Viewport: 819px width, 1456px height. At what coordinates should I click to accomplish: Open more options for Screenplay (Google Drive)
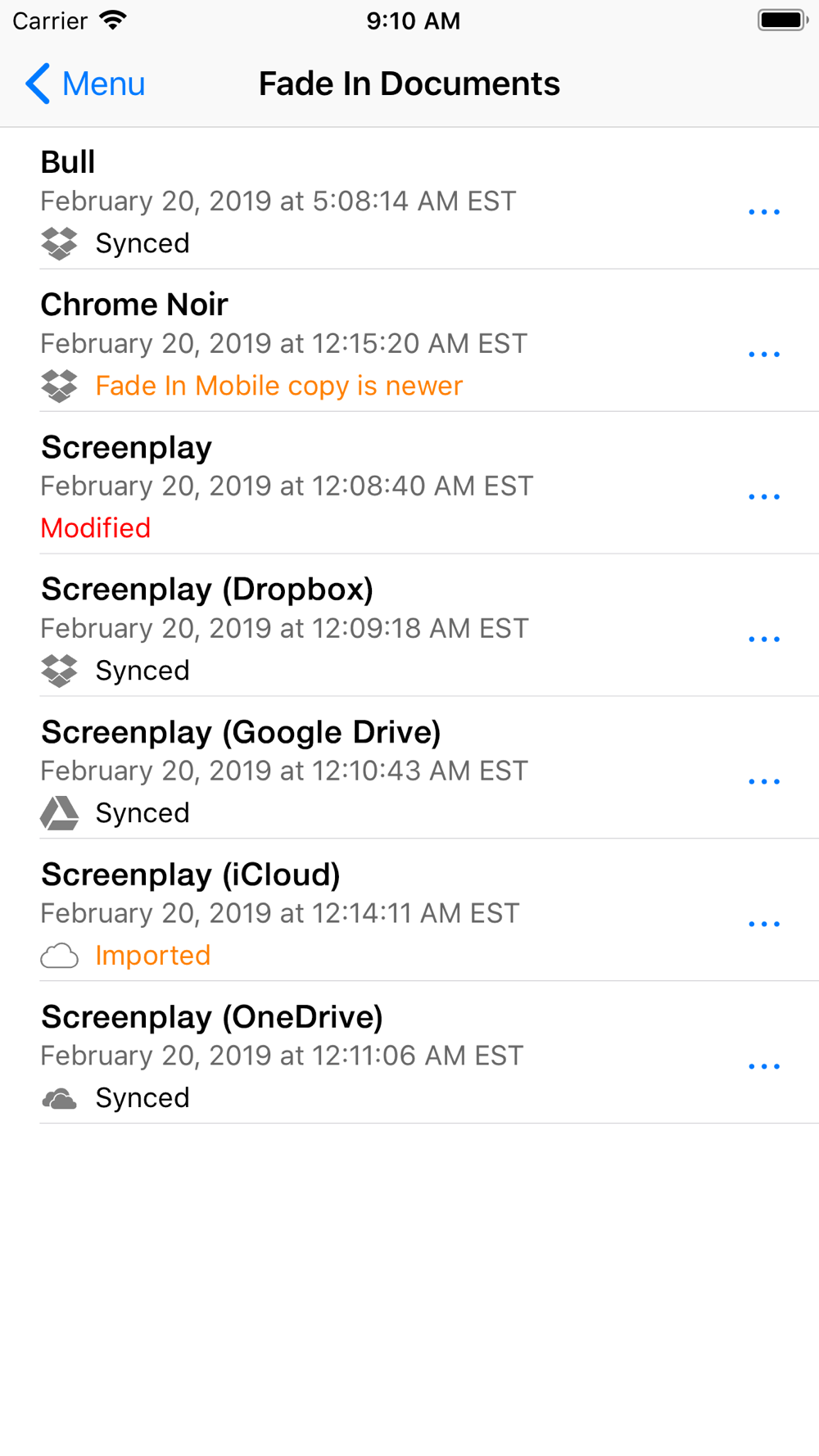[x=764, y=782]
